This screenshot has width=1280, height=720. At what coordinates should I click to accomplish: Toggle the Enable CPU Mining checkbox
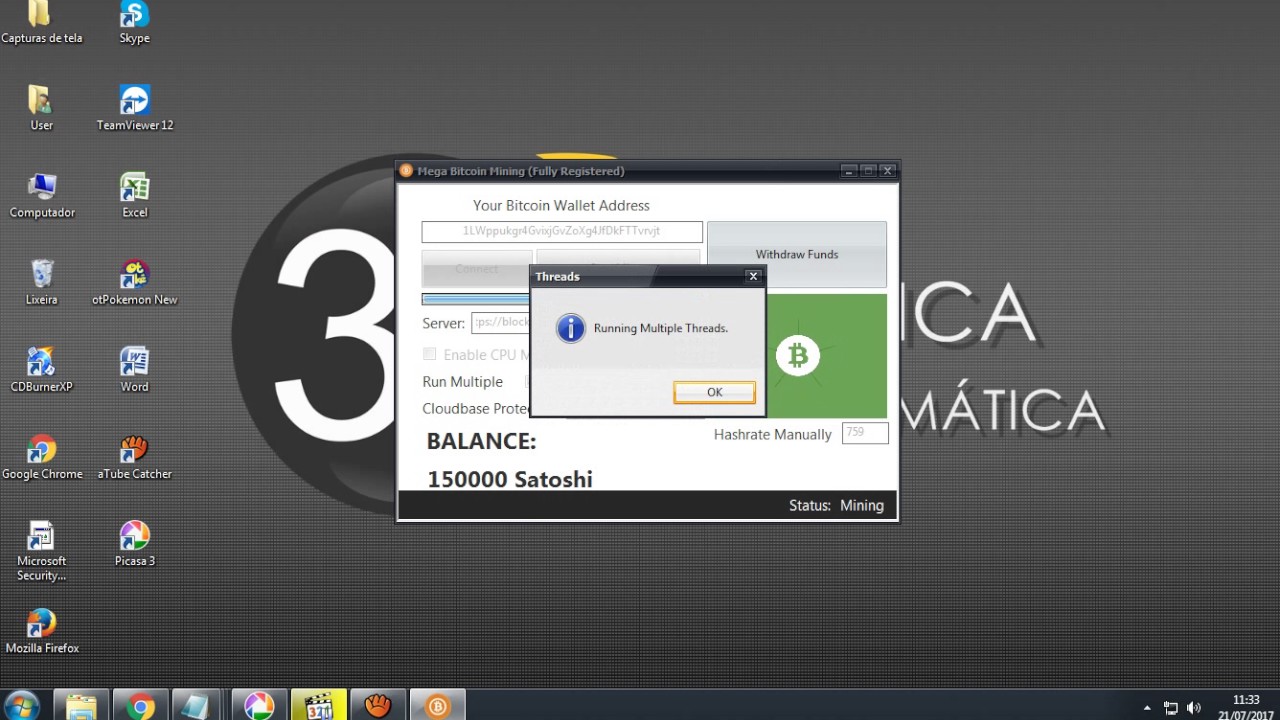[429, 354]
